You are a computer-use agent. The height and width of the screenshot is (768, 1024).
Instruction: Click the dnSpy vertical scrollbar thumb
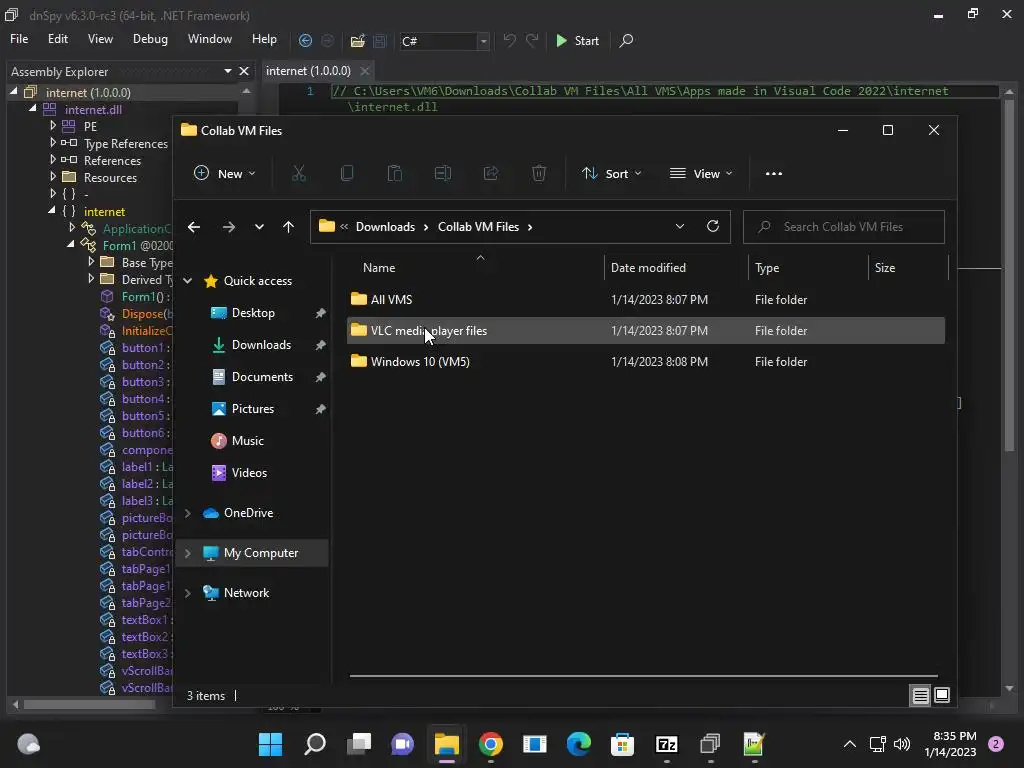coord(1010,275)
